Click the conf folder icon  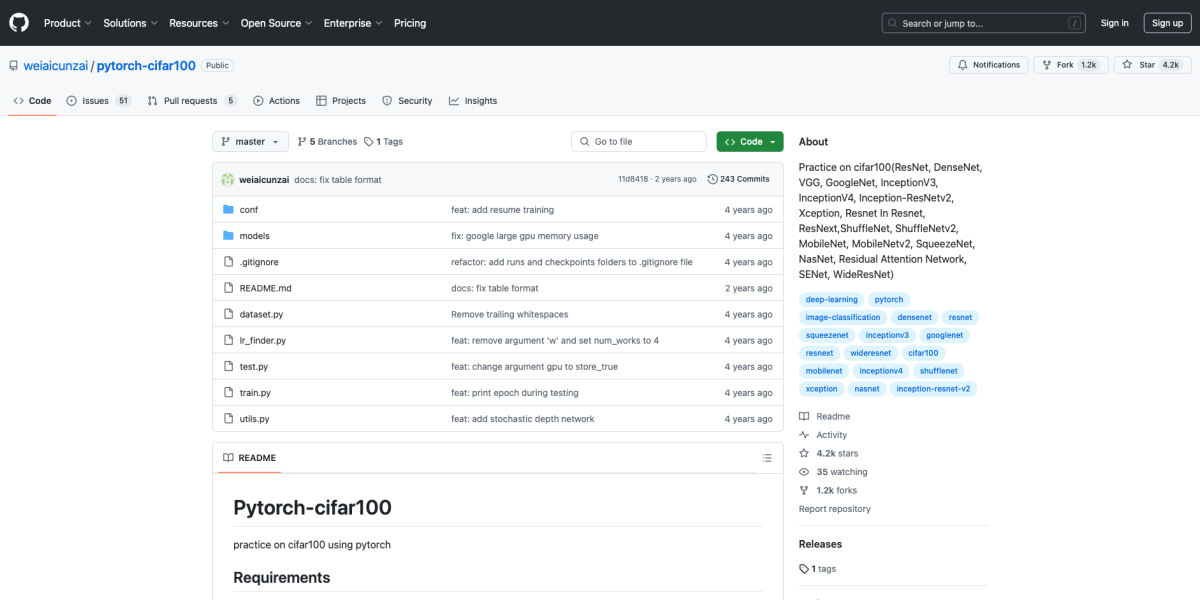(228, 210)
